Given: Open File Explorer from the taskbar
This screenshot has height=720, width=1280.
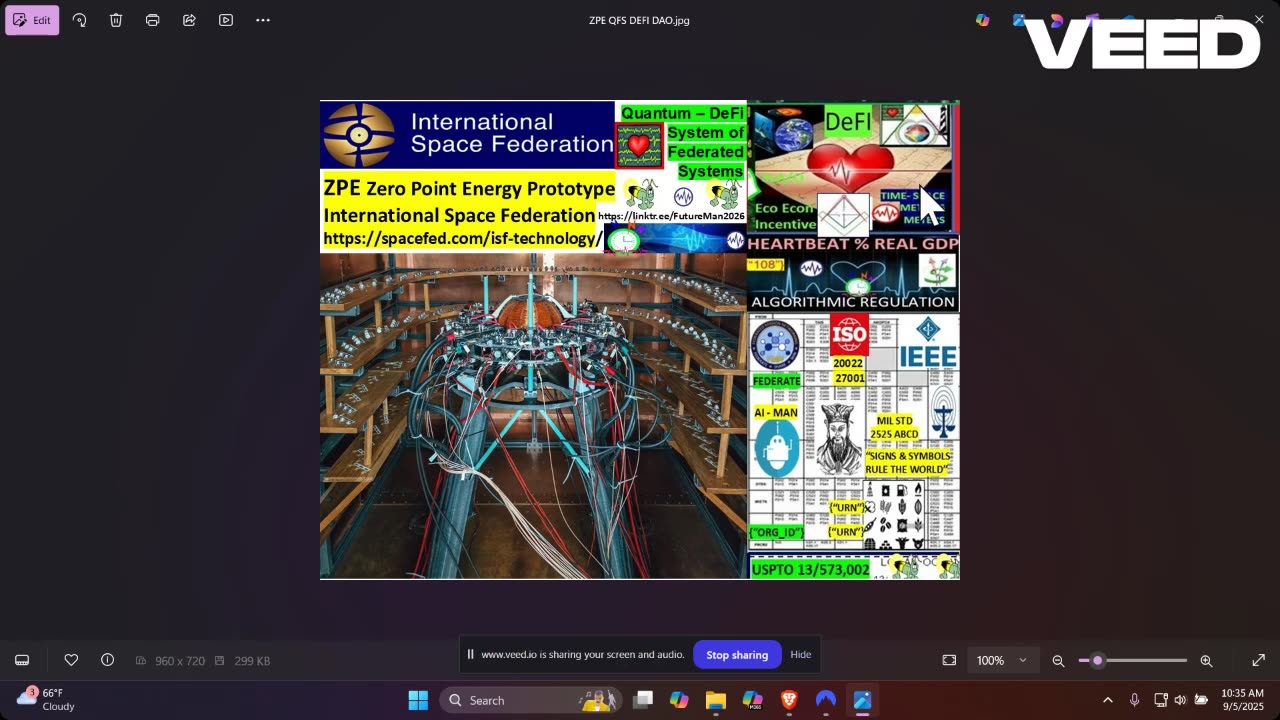Looking at the screenshot, I should pyautogui.click(x=716, y=700).
